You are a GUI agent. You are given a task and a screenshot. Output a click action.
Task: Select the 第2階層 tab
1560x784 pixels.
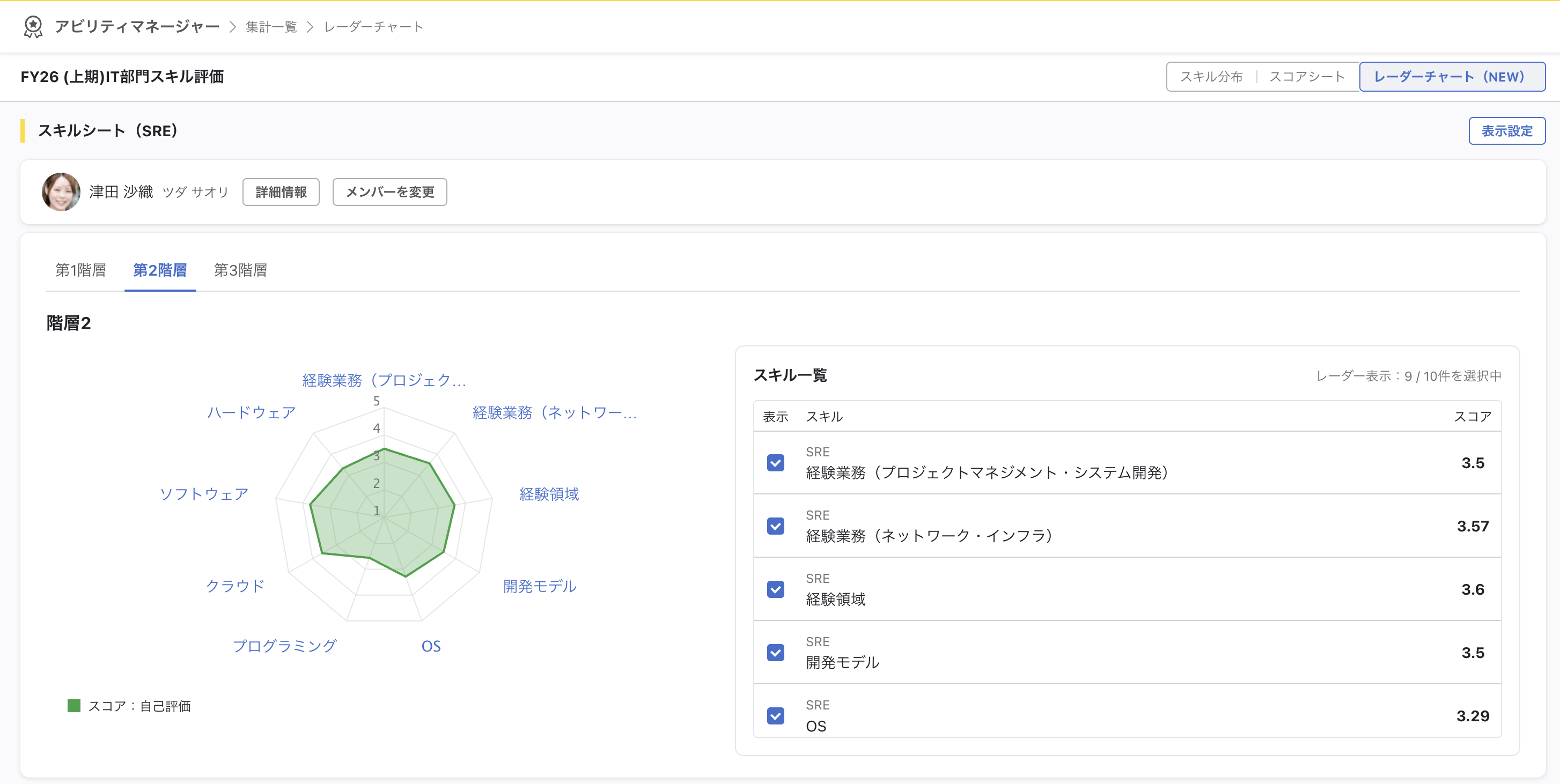[160, 270]
